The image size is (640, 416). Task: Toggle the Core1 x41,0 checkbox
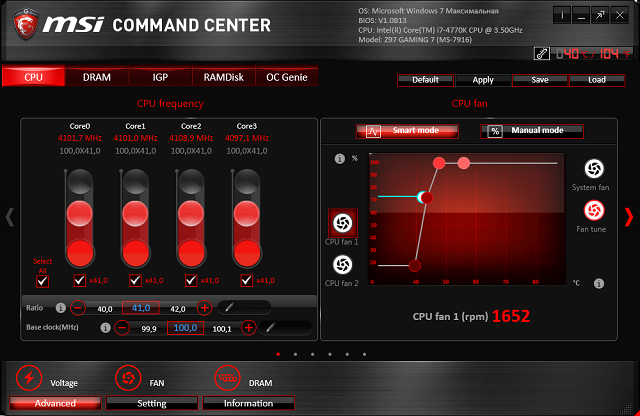click(135, 280)
